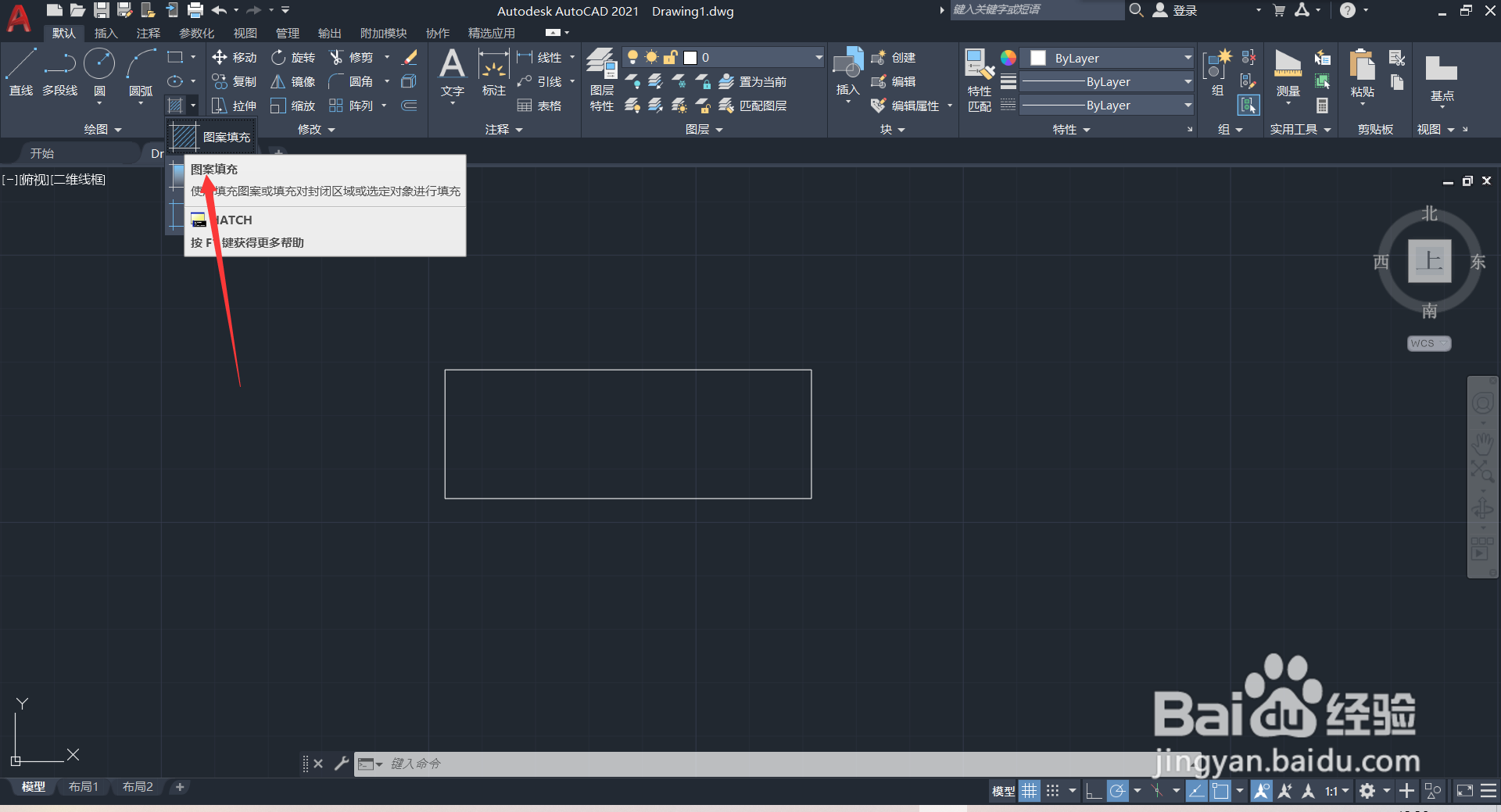1501x812 pixels.
Task: Toggle object snap tracking in status bar
Action: 1196,791
